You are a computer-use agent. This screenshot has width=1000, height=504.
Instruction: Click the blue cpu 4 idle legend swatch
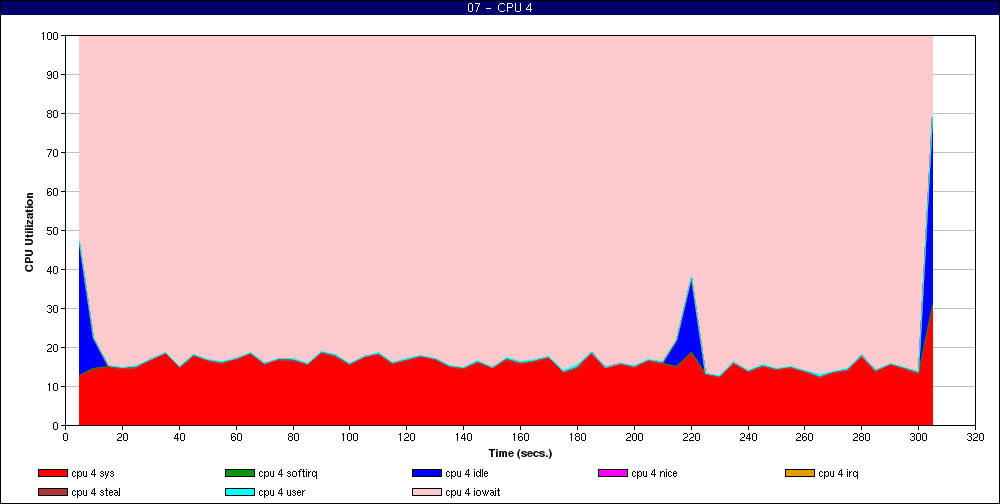[x=427, y=473]
